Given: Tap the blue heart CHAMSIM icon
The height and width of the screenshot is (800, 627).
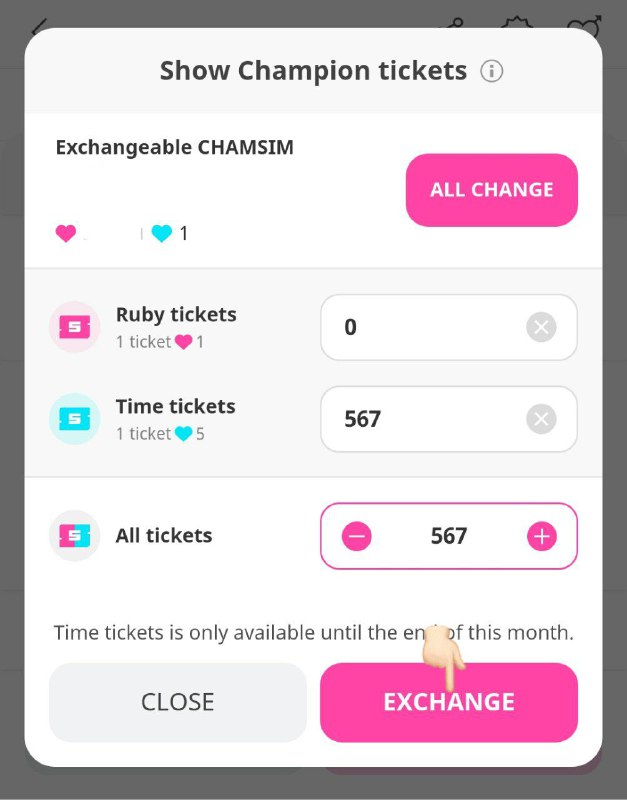Looking at the screenshot, I should click(162, 233).
